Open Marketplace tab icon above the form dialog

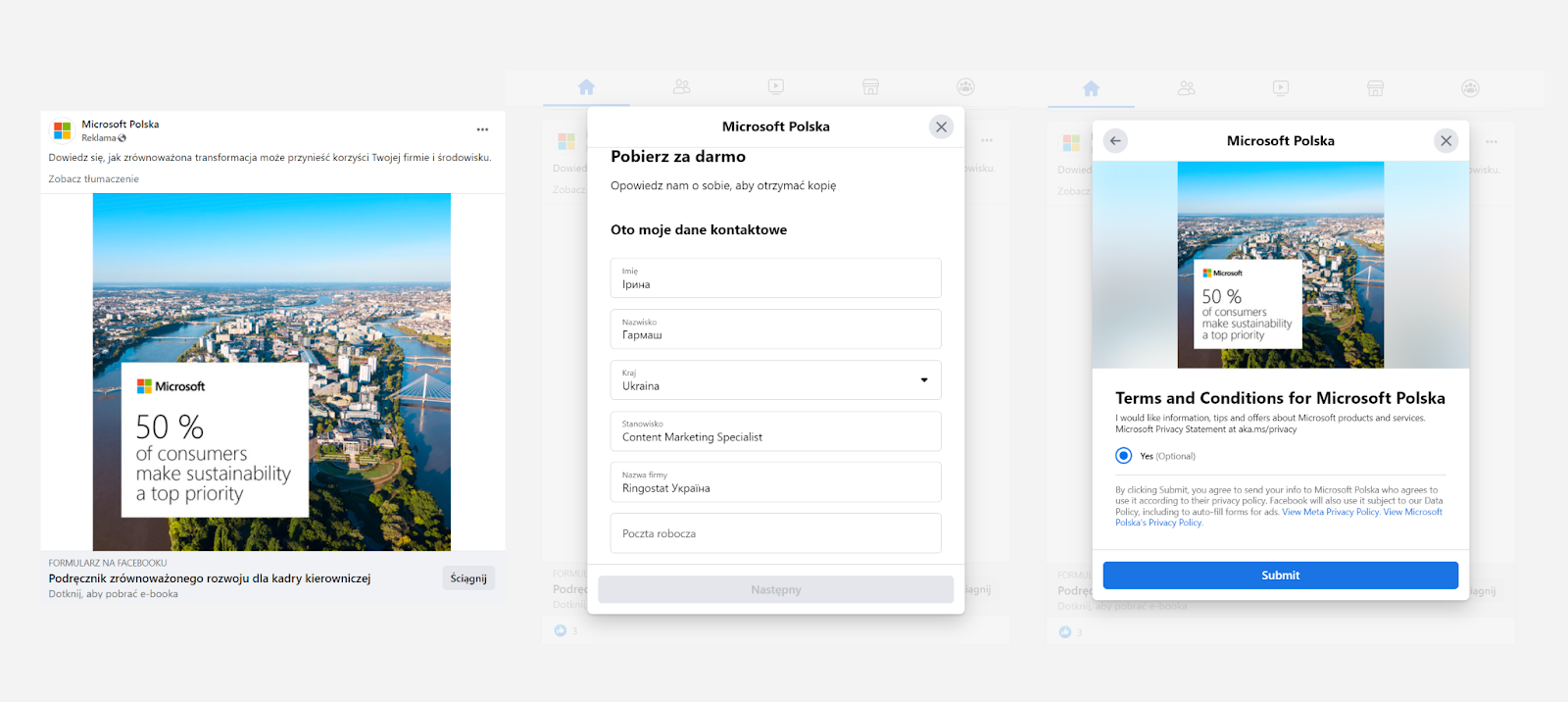click(x=870, y=87)
